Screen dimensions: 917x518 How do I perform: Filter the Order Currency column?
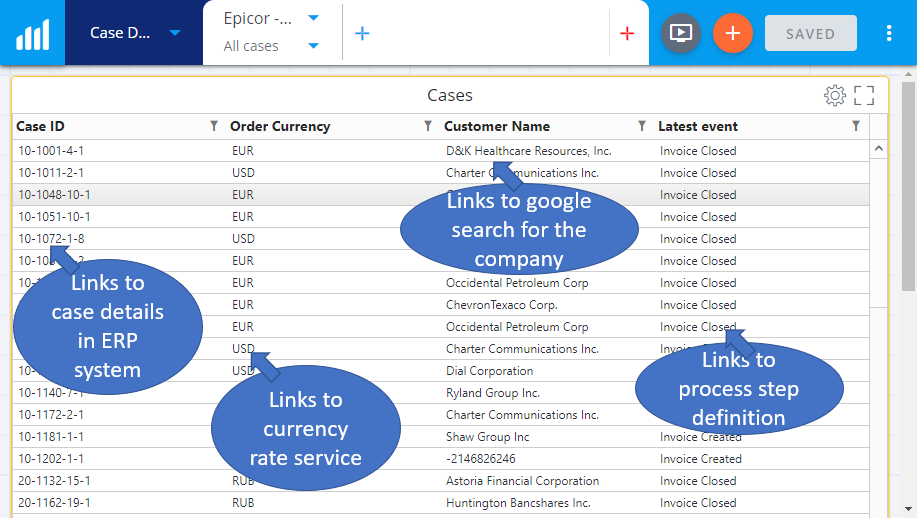coord(428,126)
